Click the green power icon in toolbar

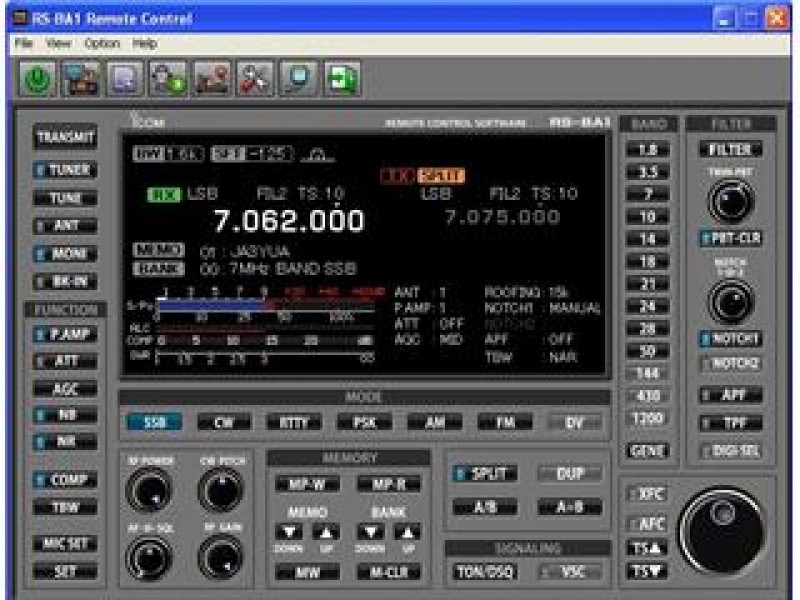click(x=37, y=79)
